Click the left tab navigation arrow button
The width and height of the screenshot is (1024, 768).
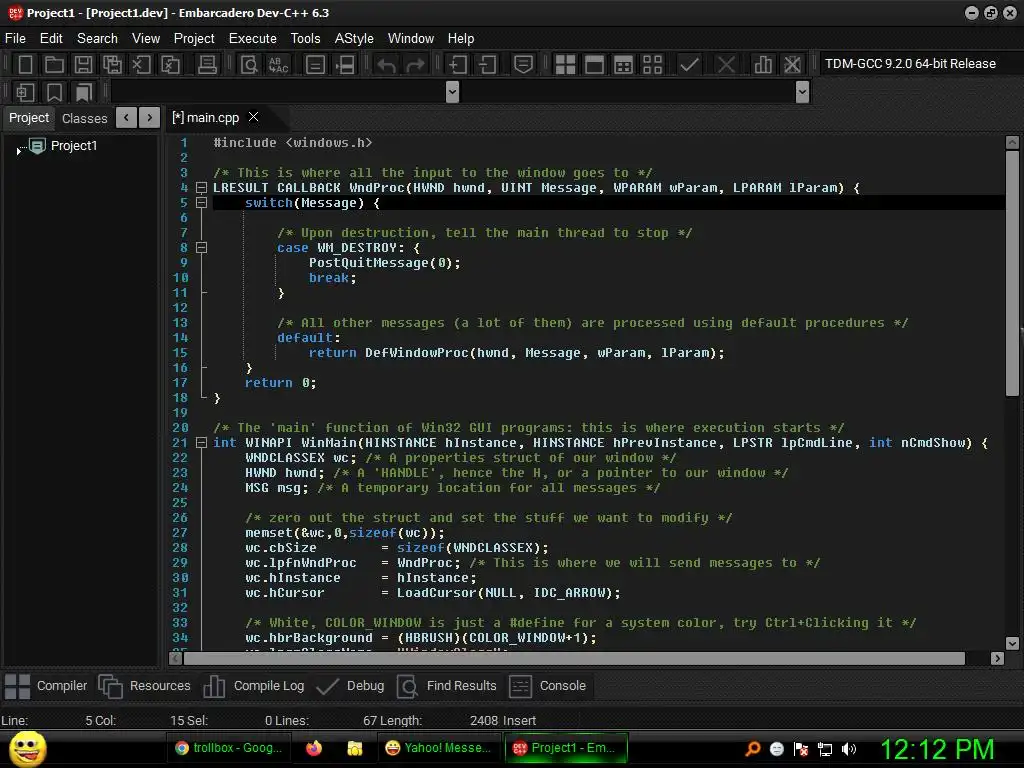point(126,118)
